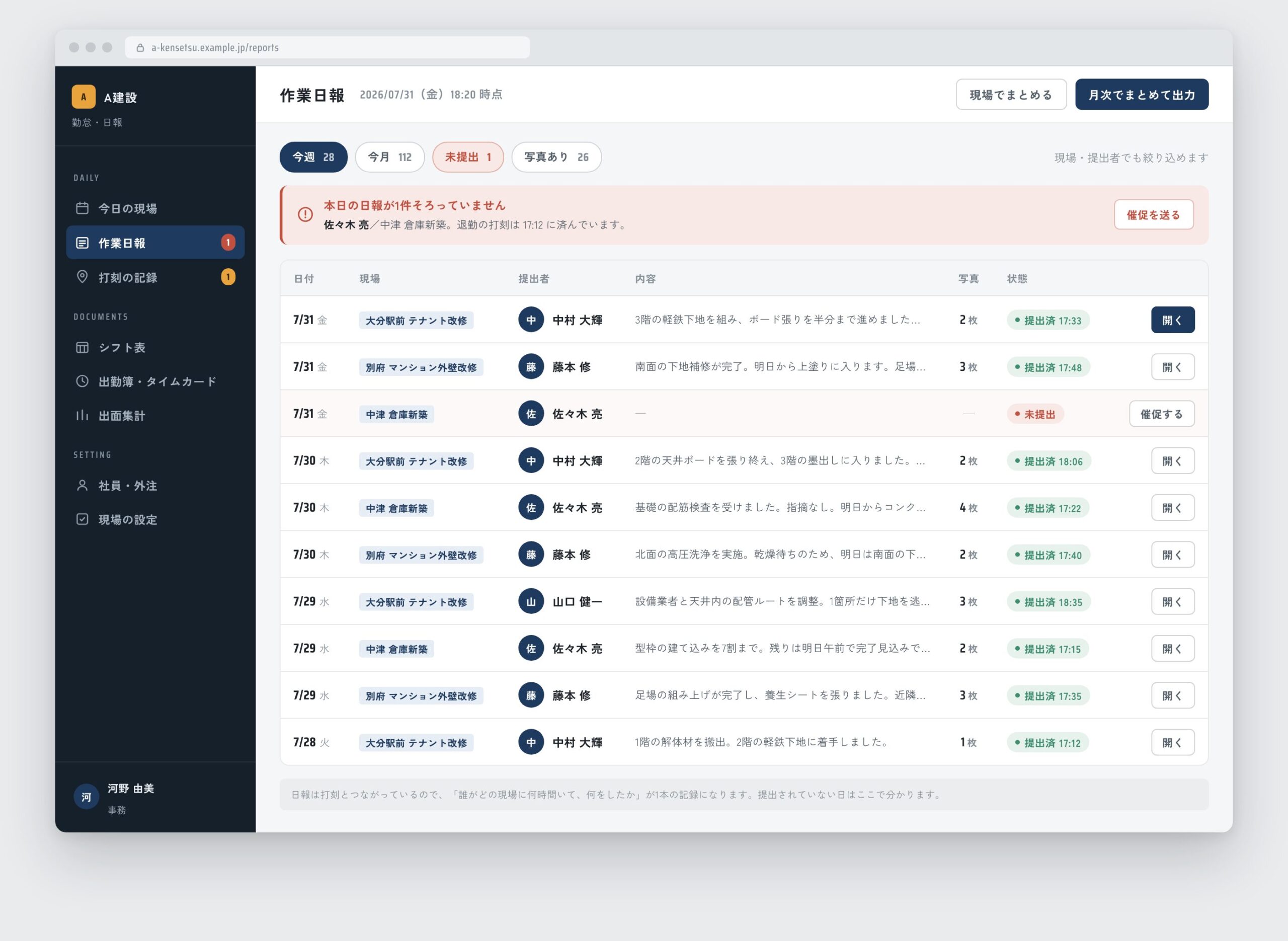Open 社員・外注 settings in the sidebar

pyautogui.click(x=155, y=485)
